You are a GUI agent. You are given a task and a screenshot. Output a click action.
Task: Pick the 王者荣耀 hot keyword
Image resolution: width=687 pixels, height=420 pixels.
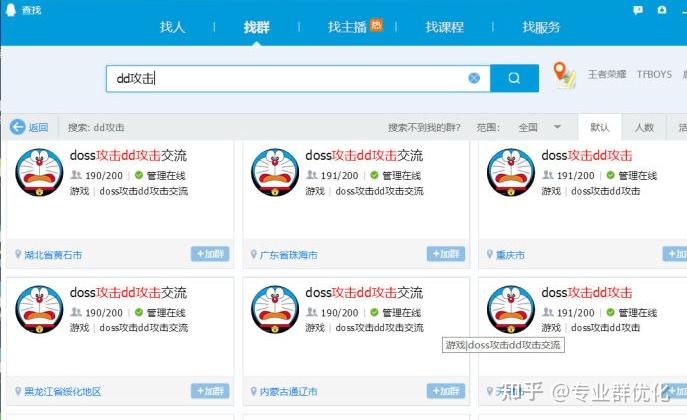(607, 74)
